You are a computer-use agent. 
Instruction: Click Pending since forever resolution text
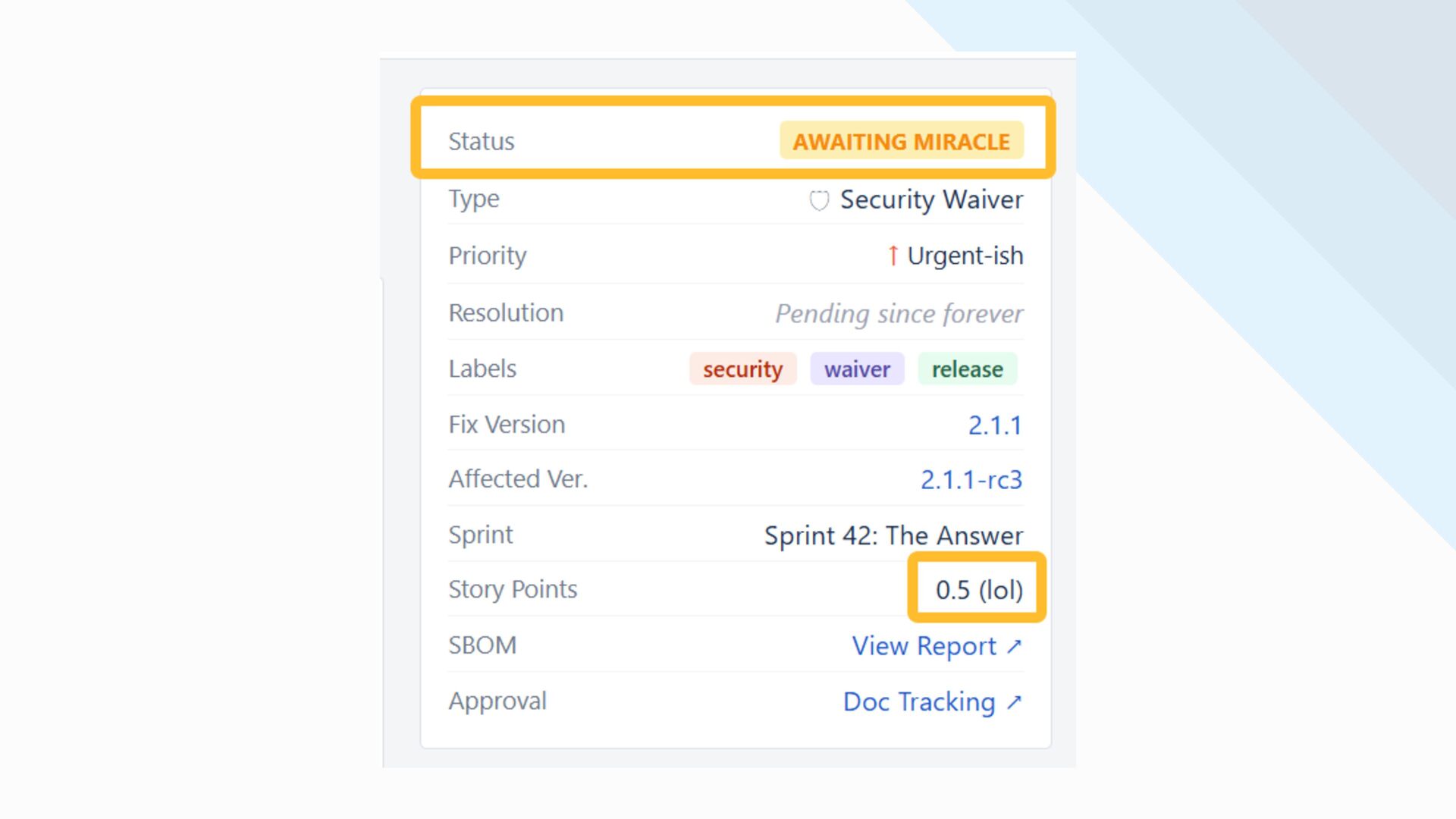click(x=899, y=314)
